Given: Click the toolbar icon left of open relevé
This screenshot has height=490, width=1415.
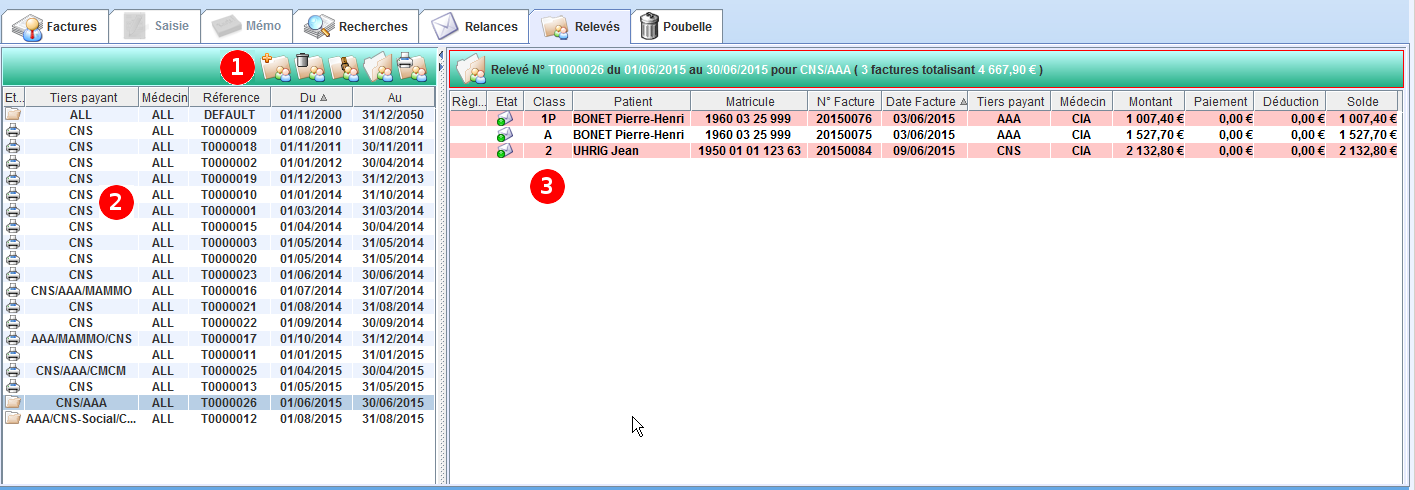Looking at the screenshot, I should coord(343,67).
